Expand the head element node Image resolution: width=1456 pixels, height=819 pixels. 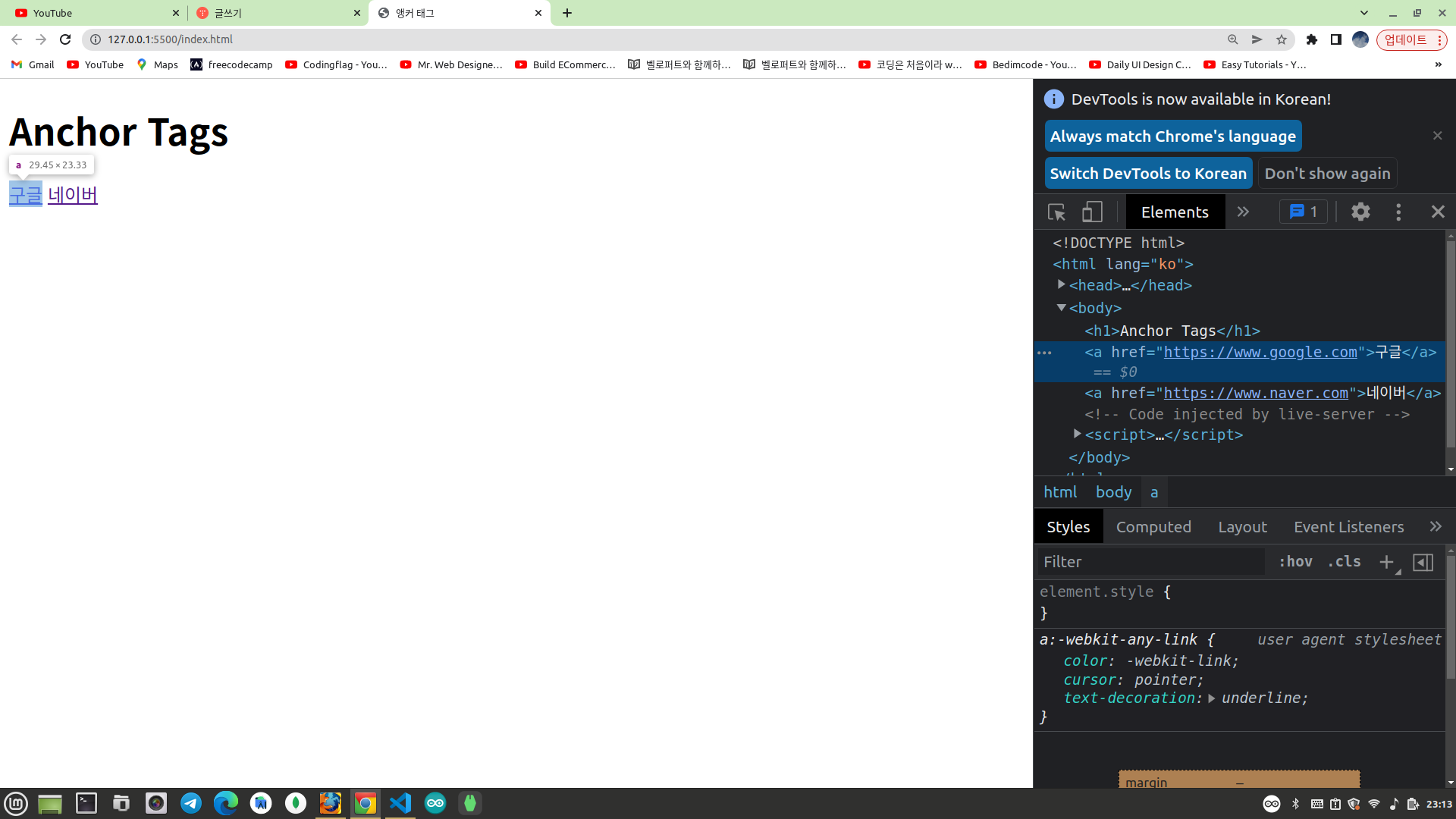[1062, 284]
